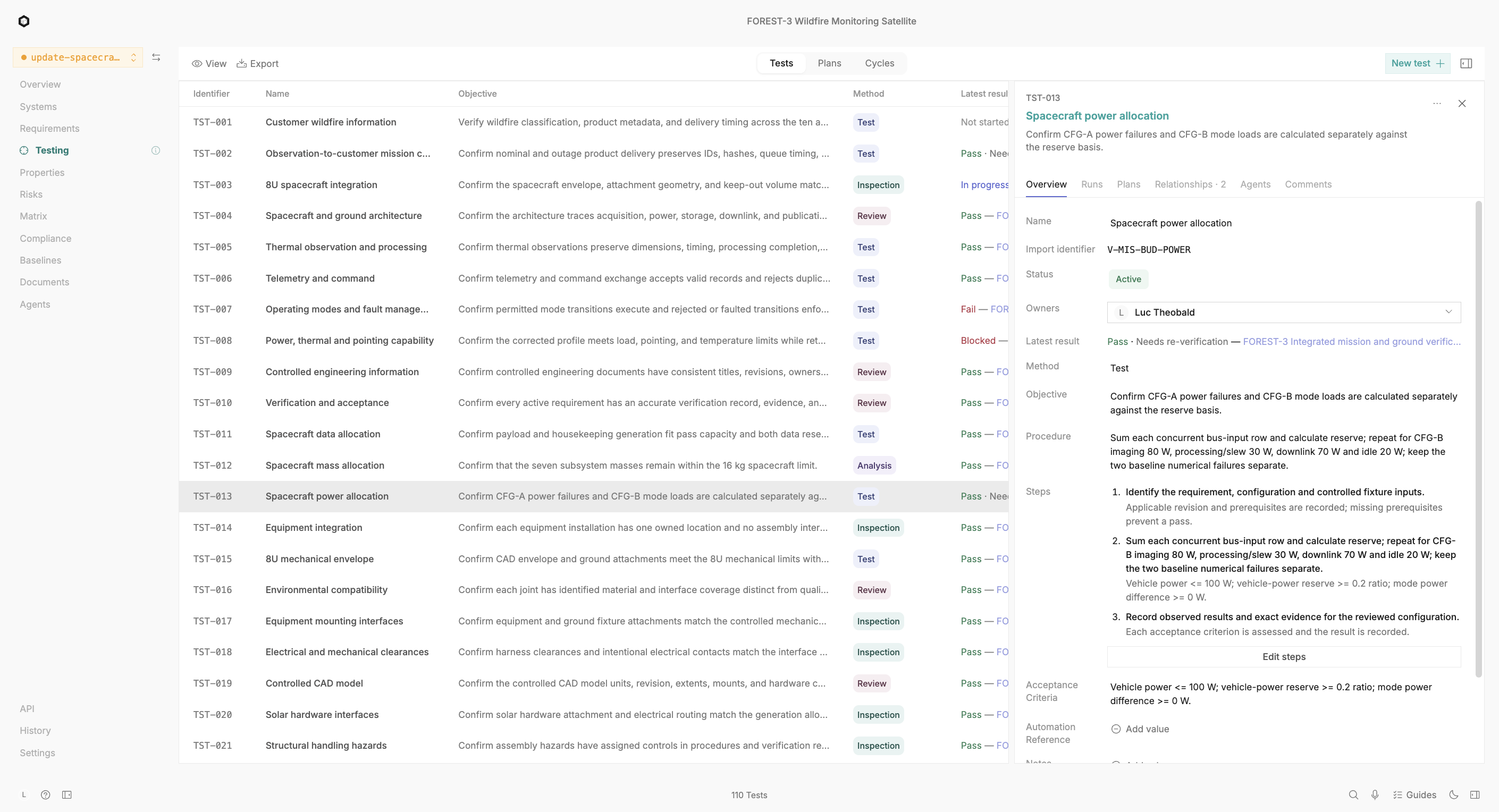Open the Runs tab in detail panel

(x=1092, y=184)
